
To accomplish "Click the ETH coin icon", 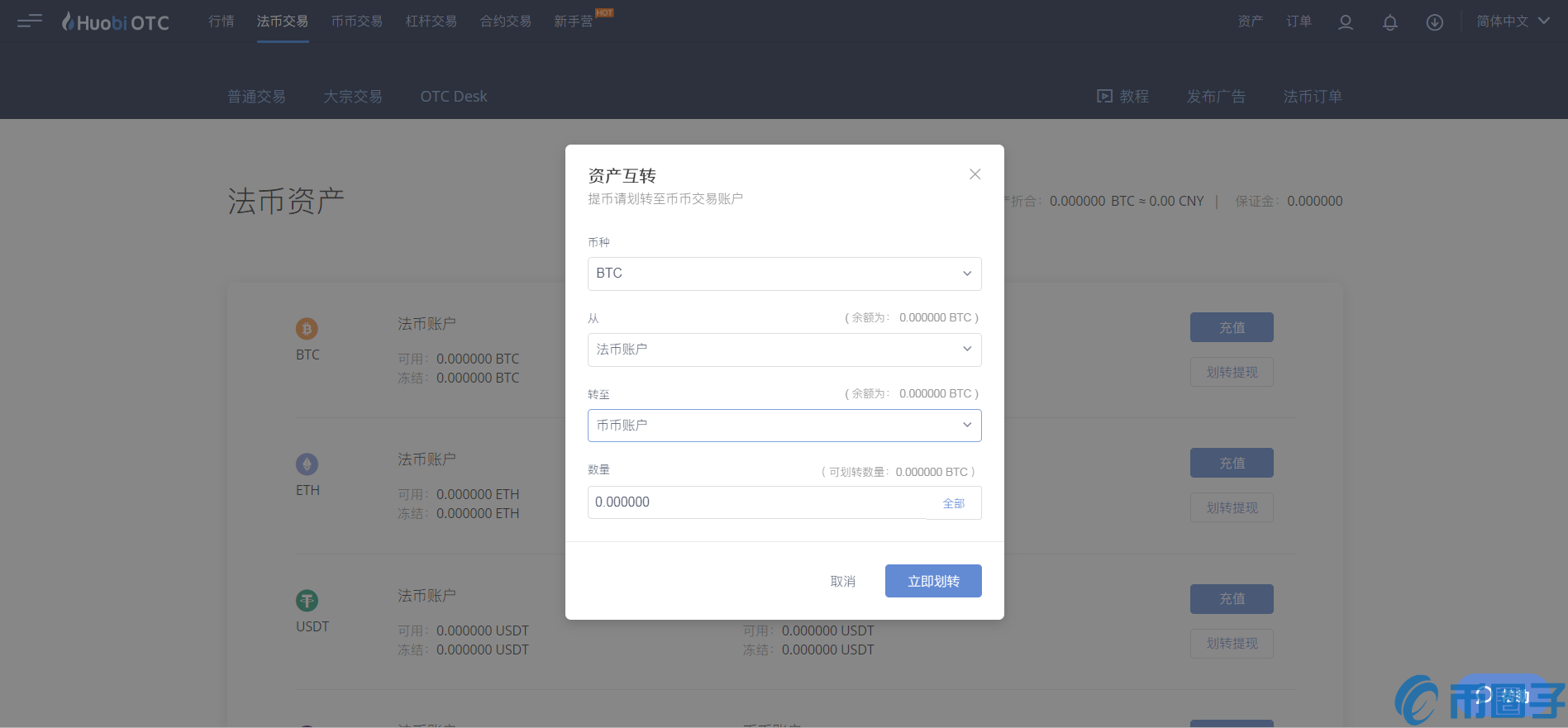I will click(307, 464).
